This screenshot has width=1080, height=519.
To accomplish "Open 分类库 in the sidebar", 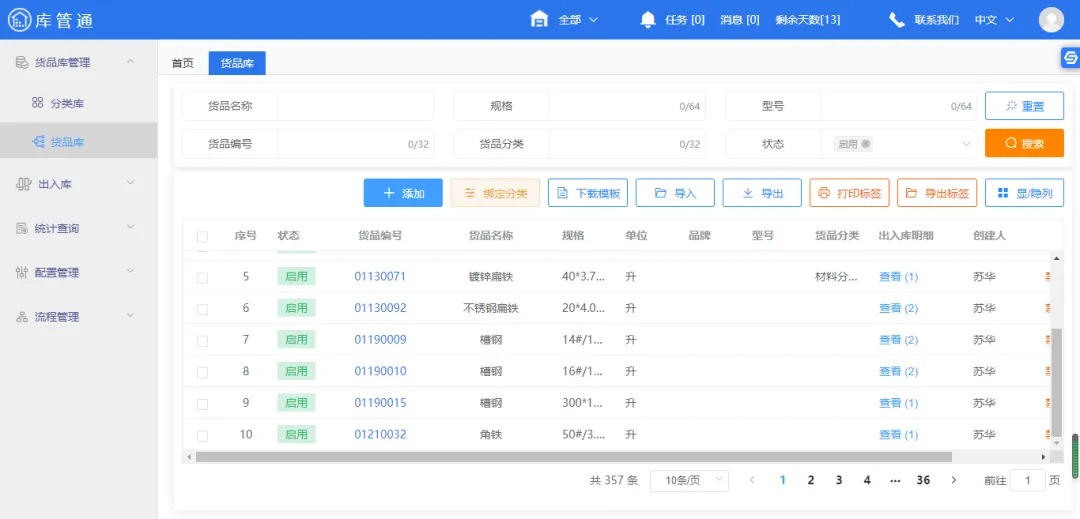I will 66,103.
